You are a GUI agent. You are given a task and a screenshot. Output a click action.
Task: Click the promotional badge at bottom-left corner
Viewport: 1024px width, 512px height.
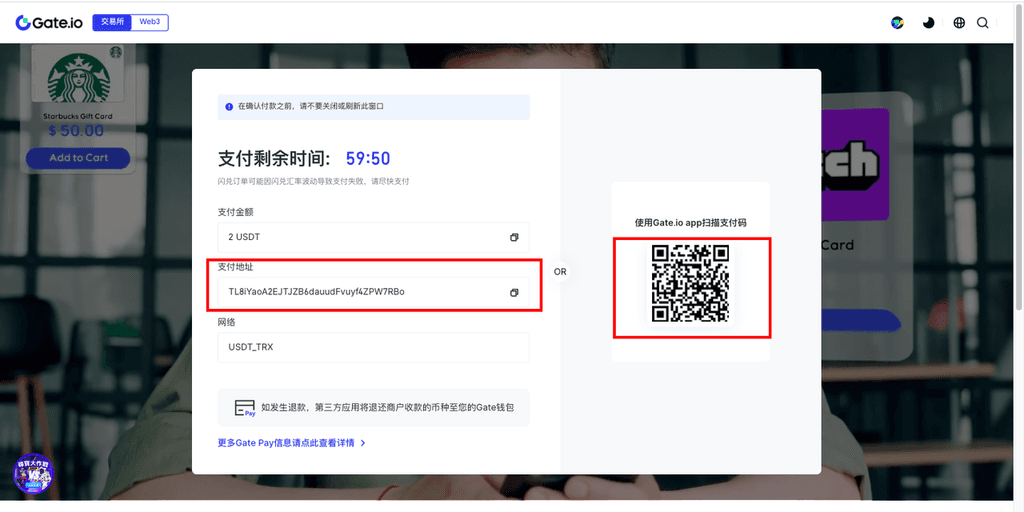(x=34, y=475)
